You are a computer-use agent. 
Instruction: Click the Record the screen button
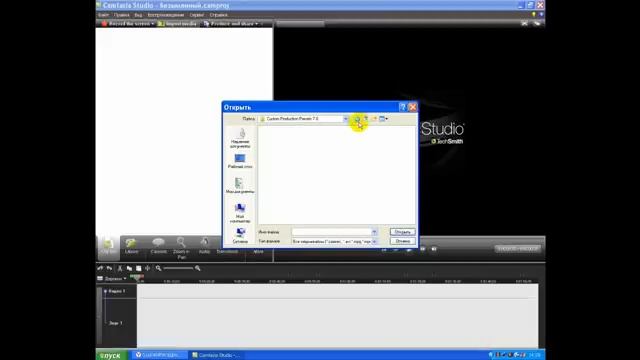(126, 24)
